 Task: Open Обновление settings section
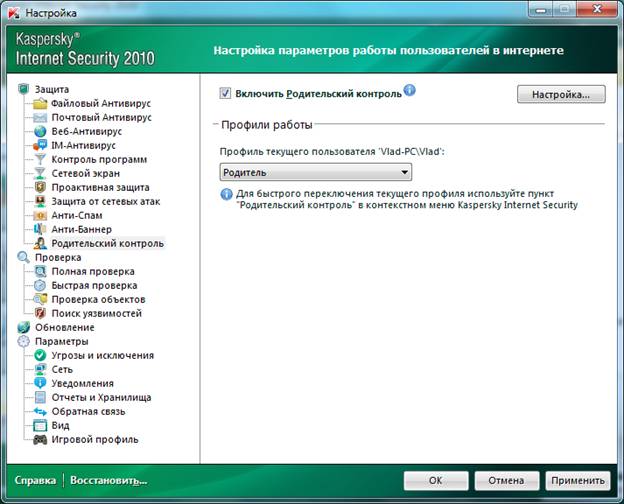click(64, 327)
